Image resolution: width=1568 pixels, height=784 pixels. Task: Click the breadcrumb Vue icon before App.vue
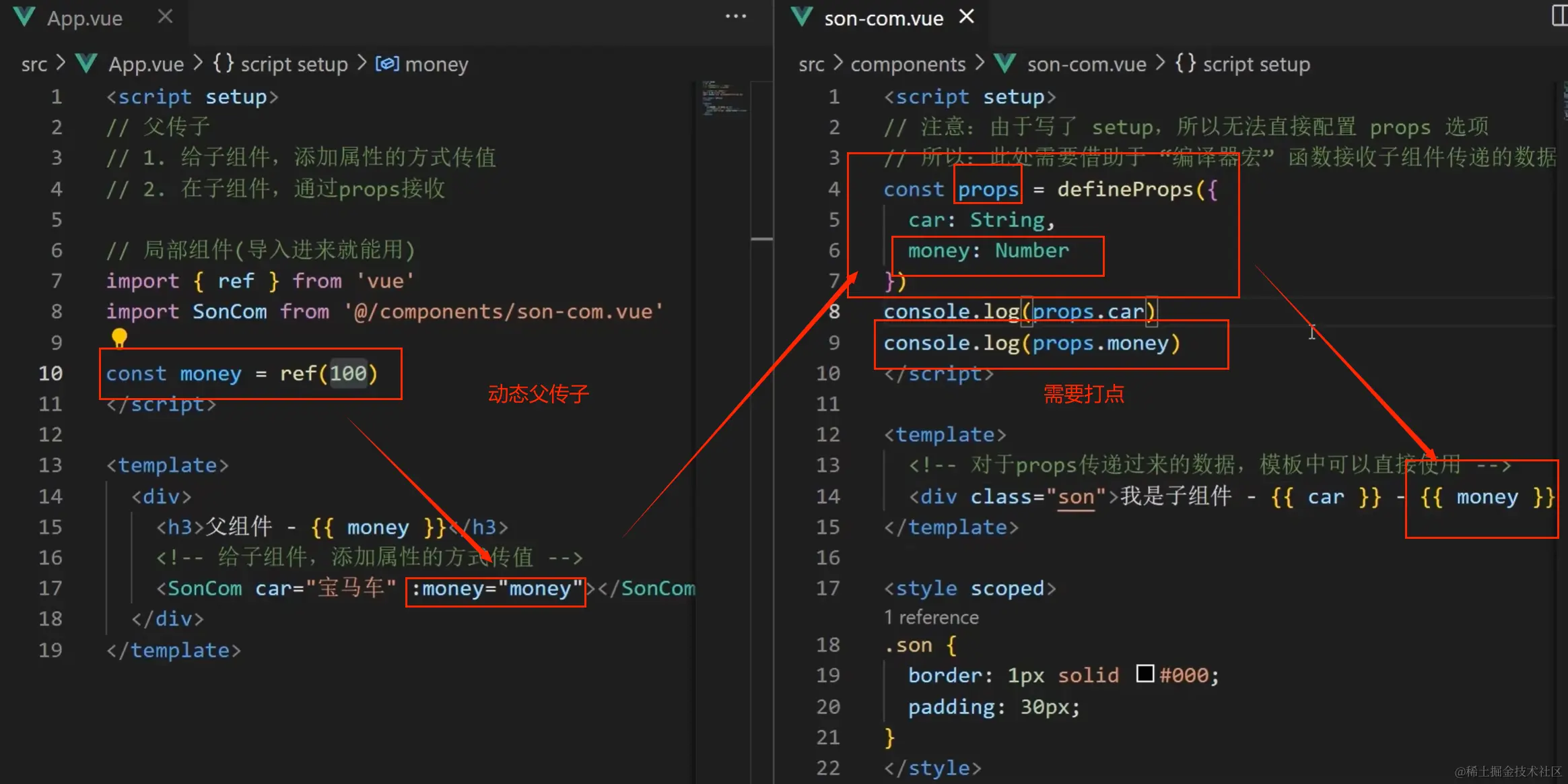pyautogui.click(x=86, y=63)
